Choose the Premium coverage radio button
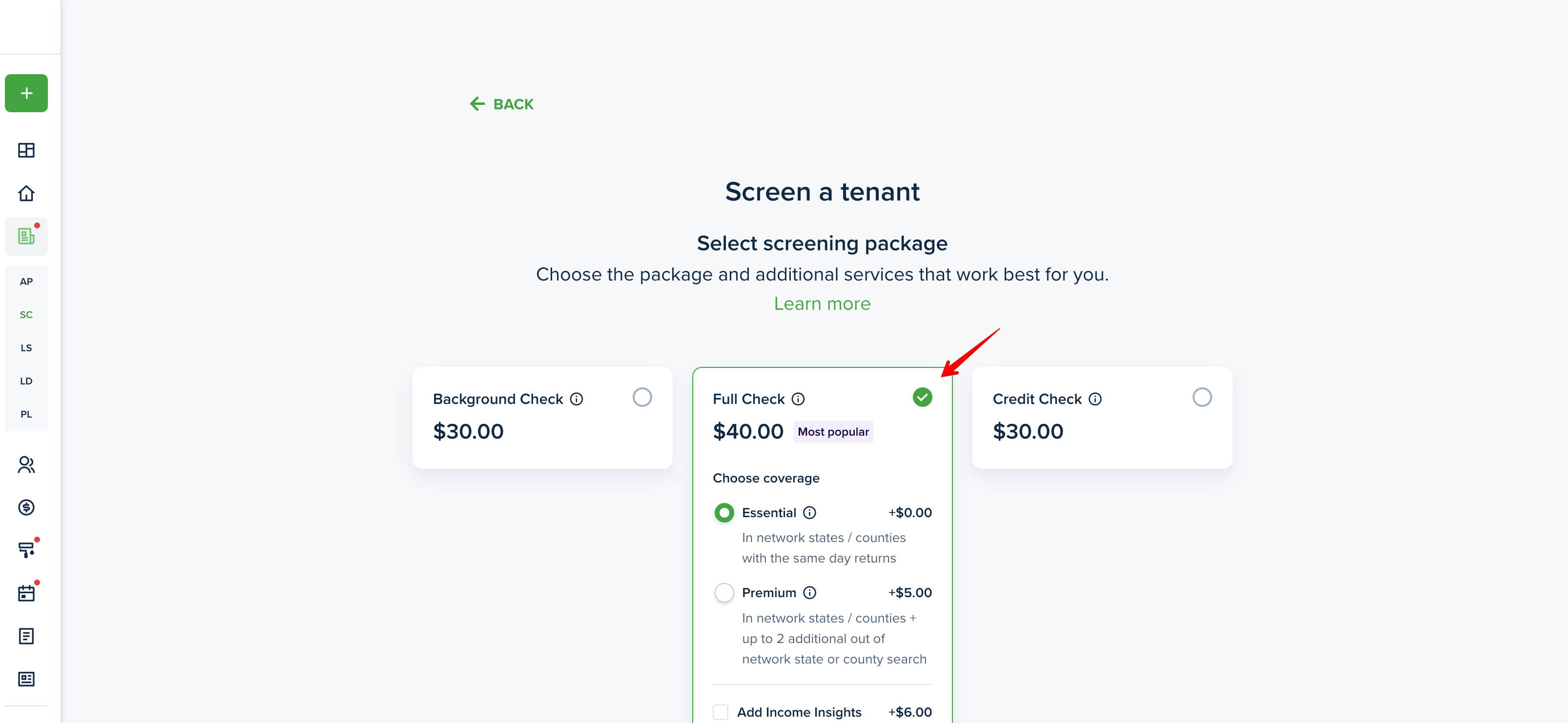1568x723 pixels. click(x=724, y=592)
